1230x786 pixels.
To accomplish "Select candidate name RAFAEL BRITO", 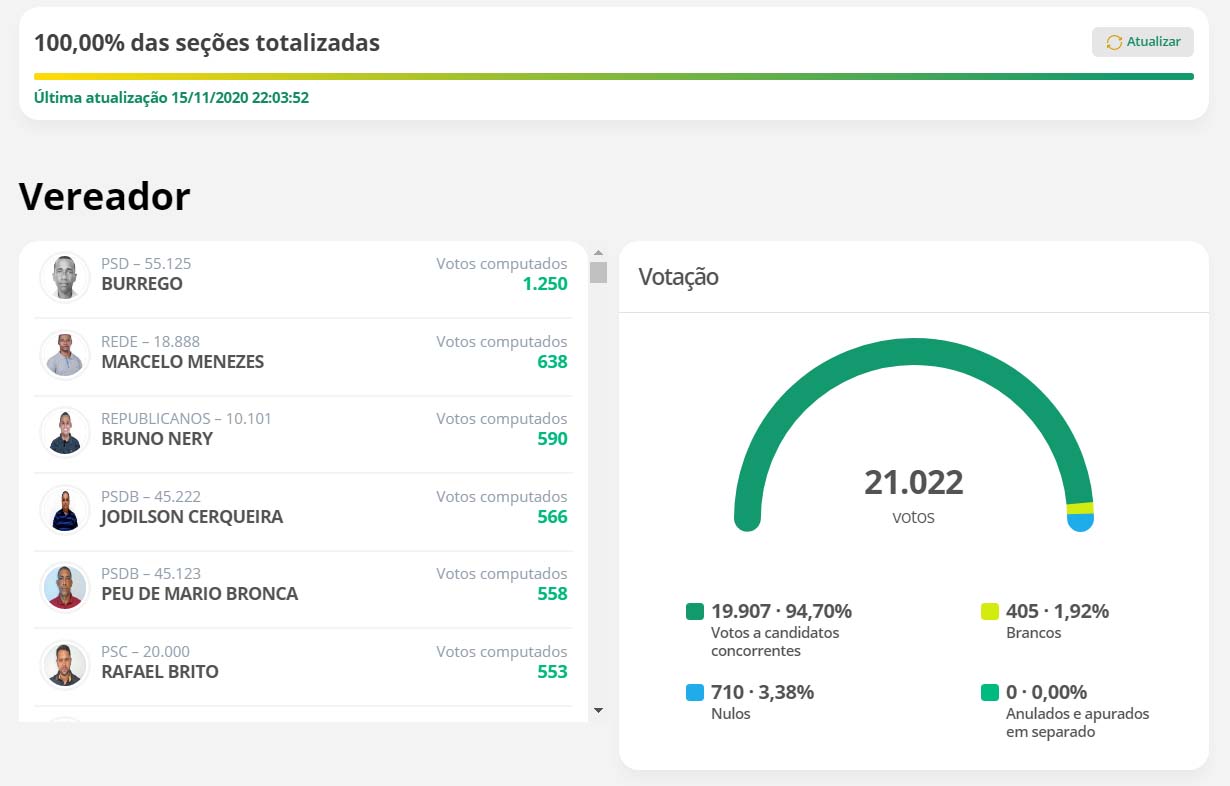I will tap(160, 672).
